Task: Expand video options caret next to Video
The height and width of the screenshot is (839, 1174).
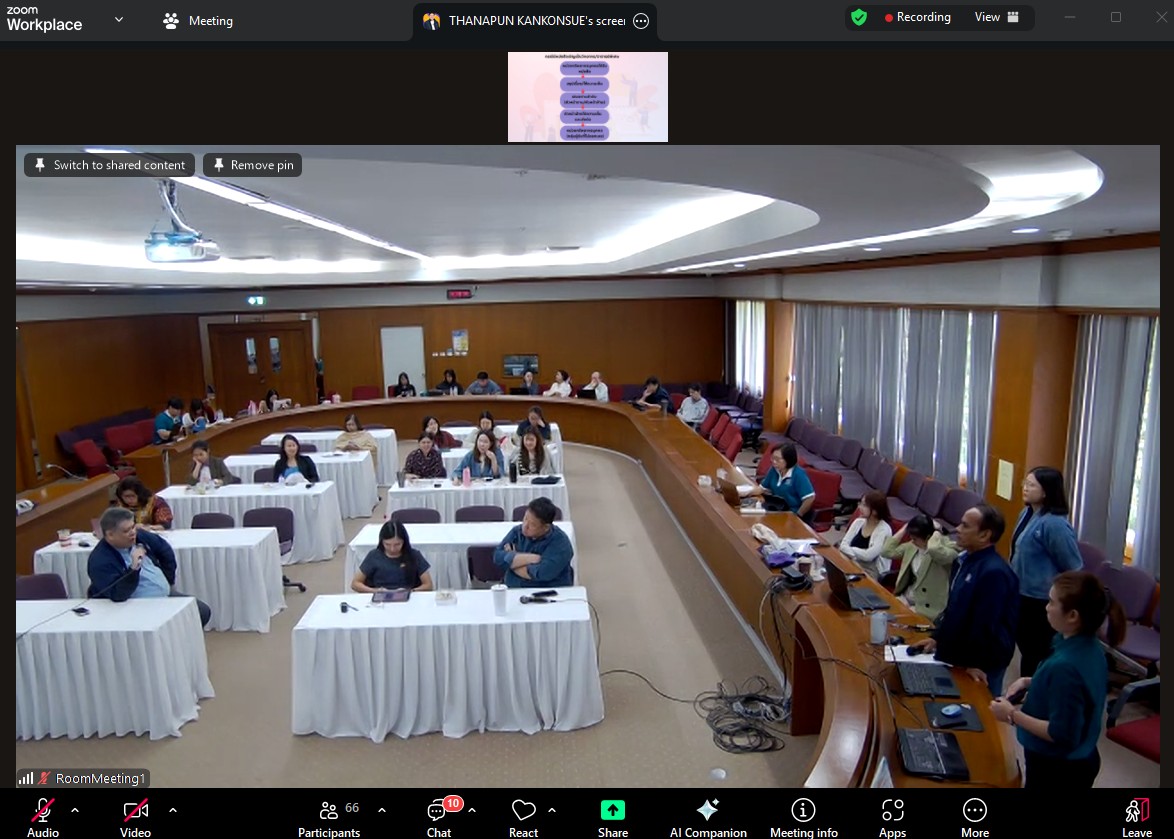Action: coord(173,810)
